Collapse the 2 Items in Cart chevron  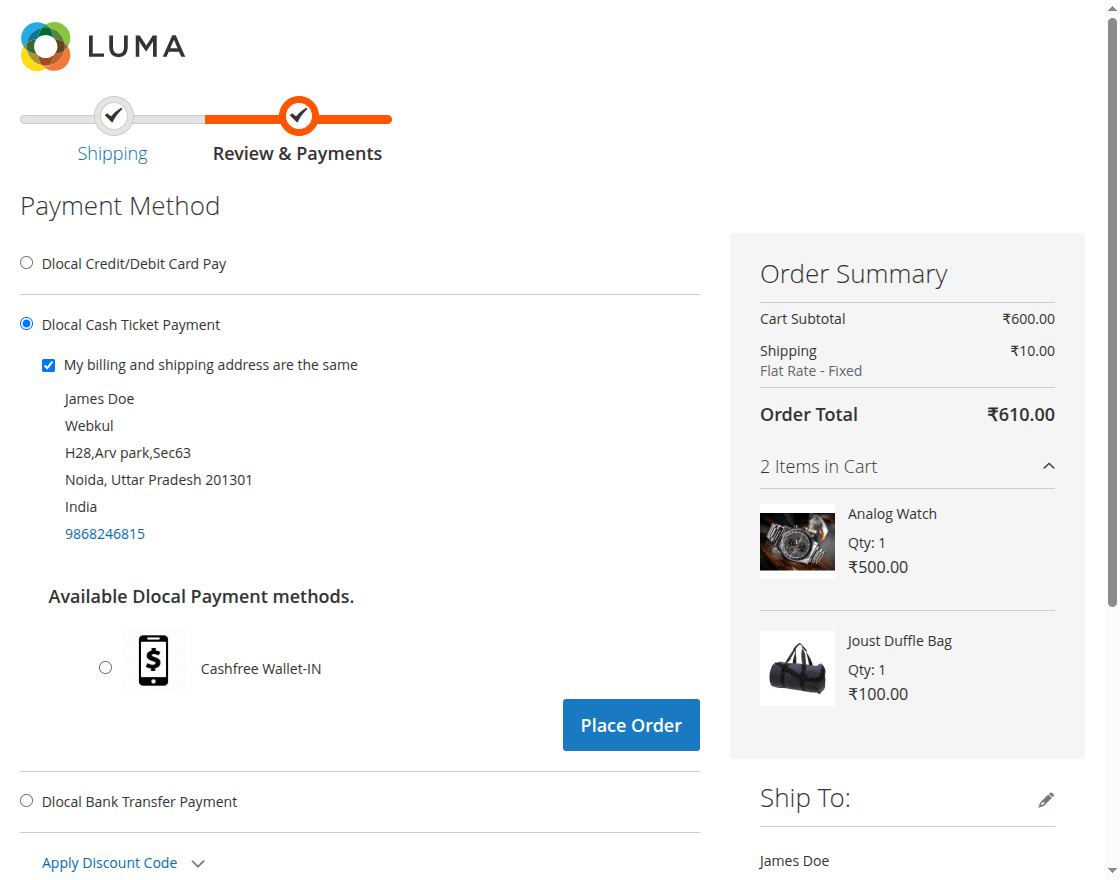tap(1048, 467)
